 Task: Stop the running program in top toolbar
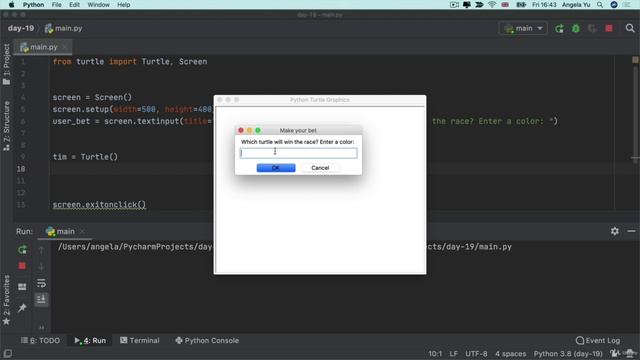pyautogui.click(x=609, y=29)
